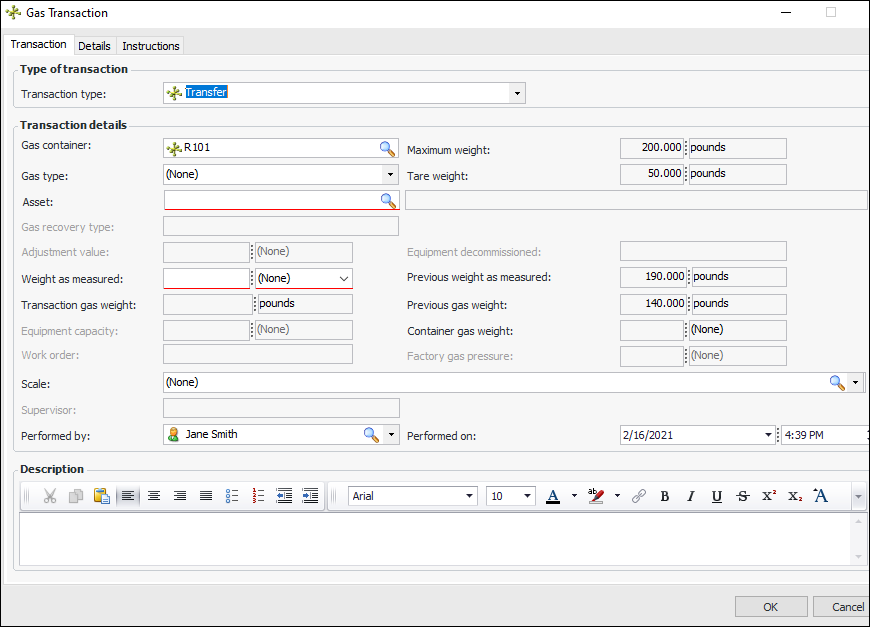Open the Instructions tab
This screenshot has height=627, width=870.
pos(151,46)
